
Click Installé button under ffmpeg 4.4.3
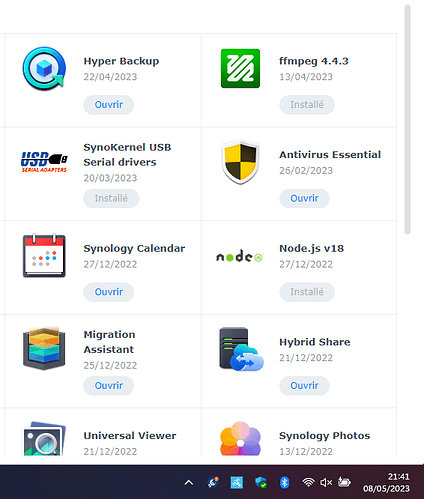[x=307, y=105]
